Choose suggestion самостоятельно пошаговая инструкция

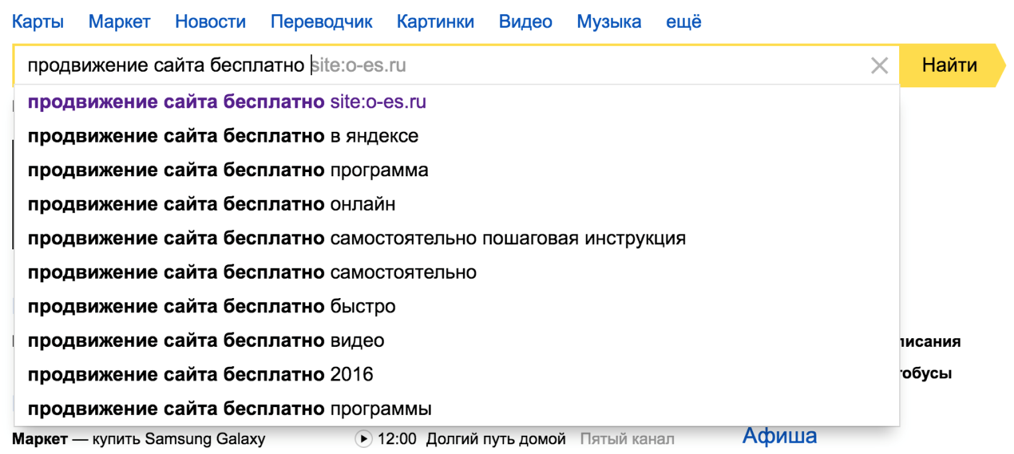click(457, 239)
